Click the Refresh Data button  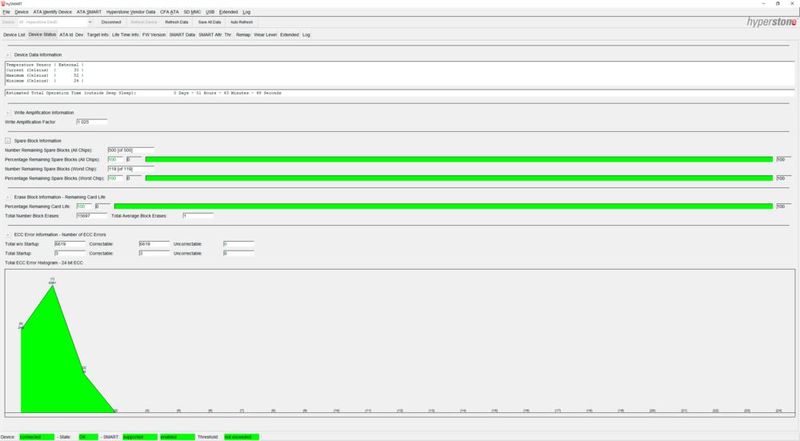point(177,22)
